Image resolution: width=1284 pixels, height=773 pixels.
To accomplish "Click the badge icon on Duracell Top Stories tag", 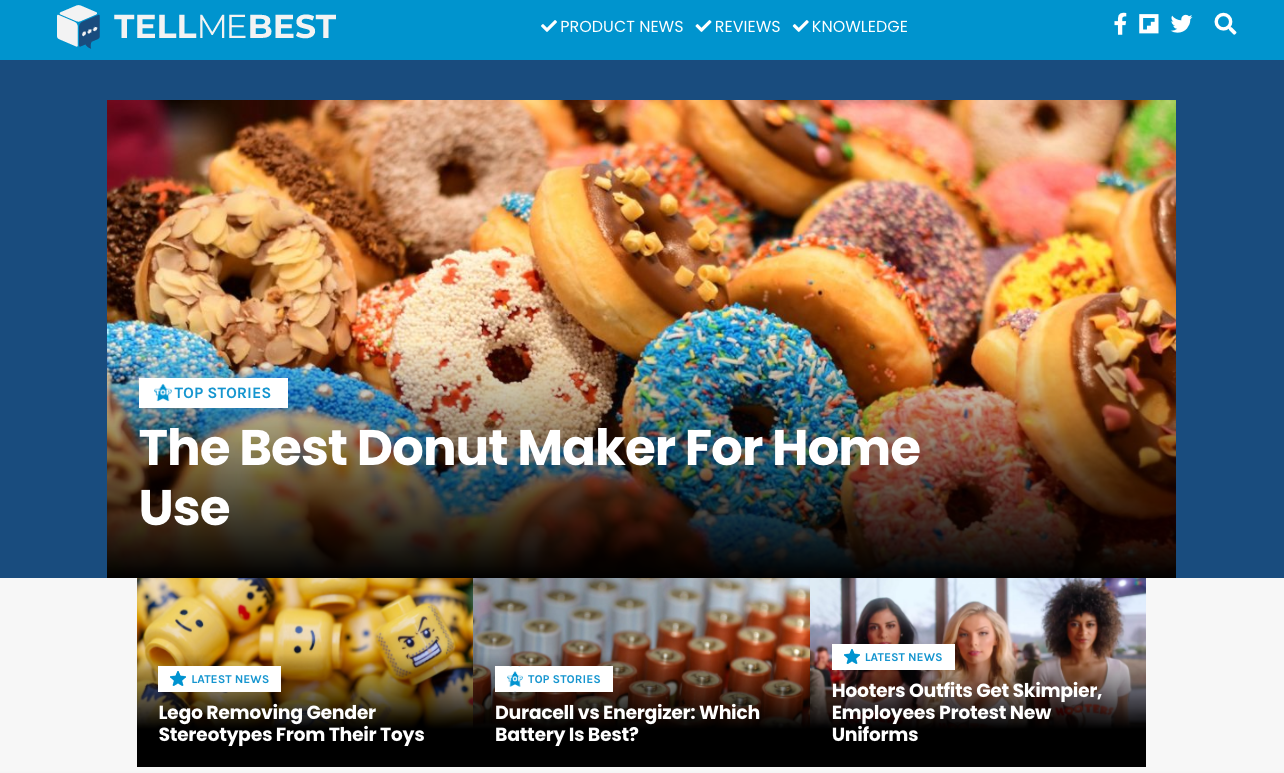I will [x=515, y=679].
